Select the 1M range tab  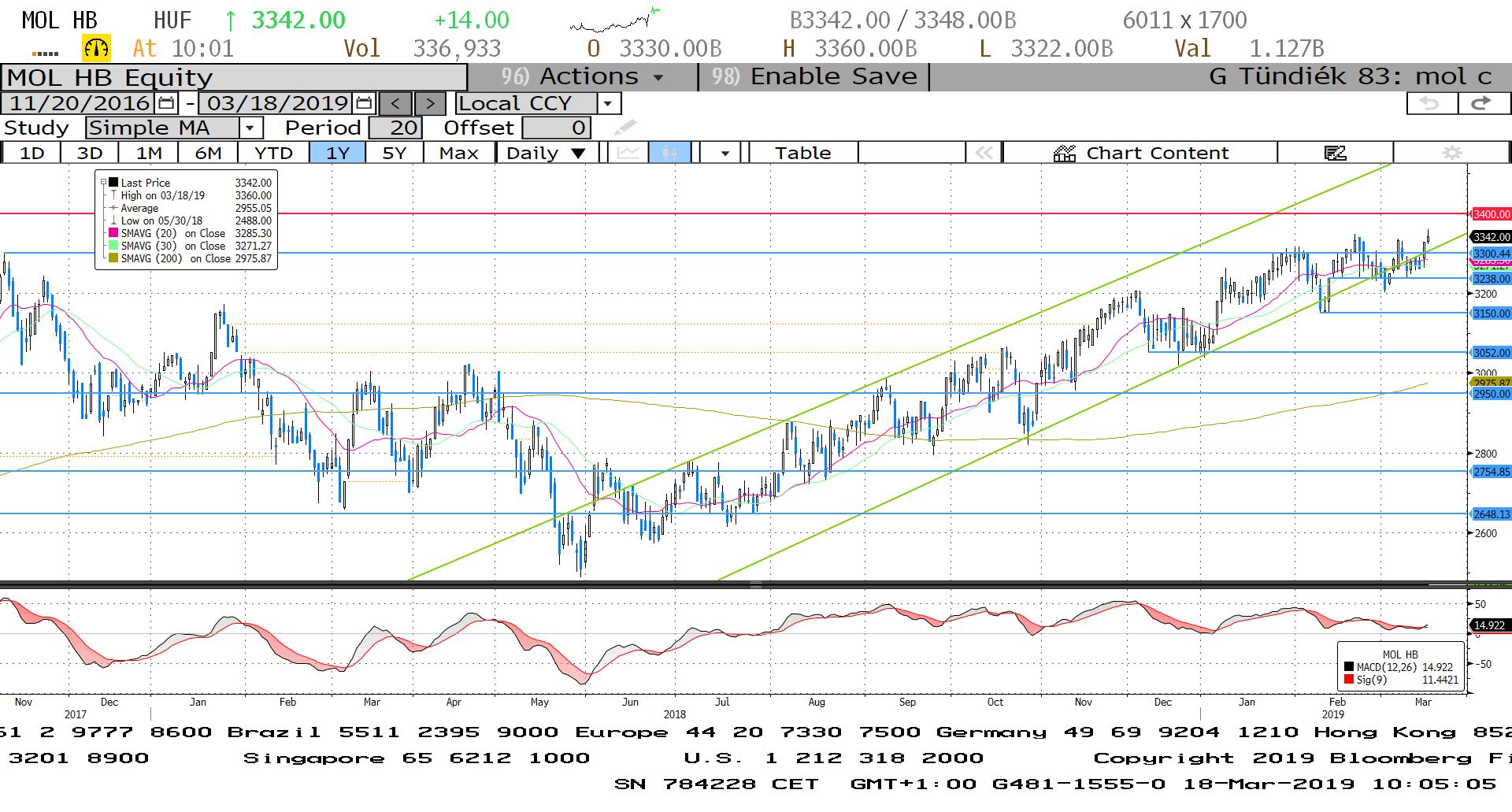[149, 153]
